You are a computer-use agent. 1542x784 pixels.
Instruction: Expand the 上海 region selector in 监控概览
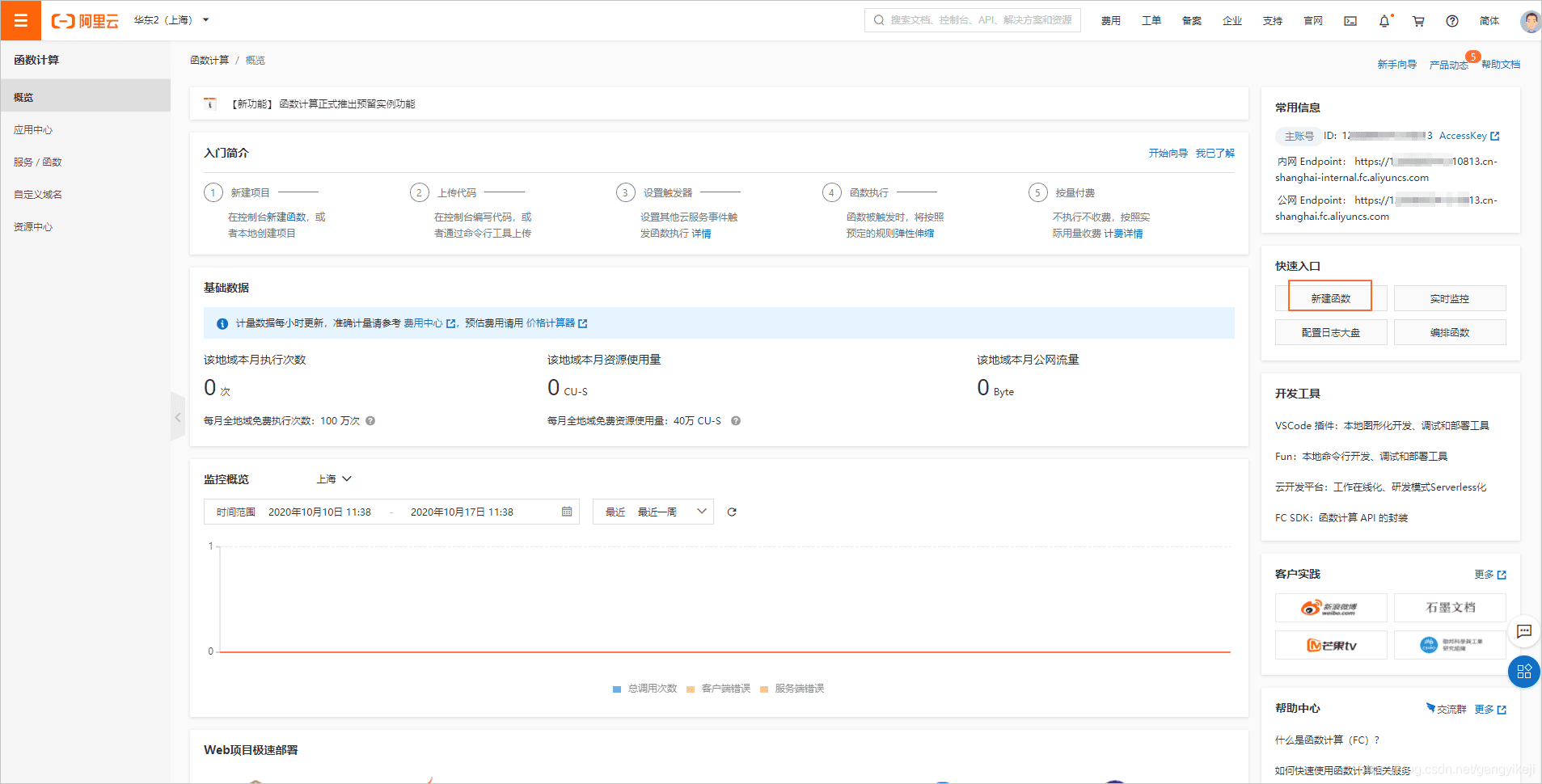tap(334, 479)
